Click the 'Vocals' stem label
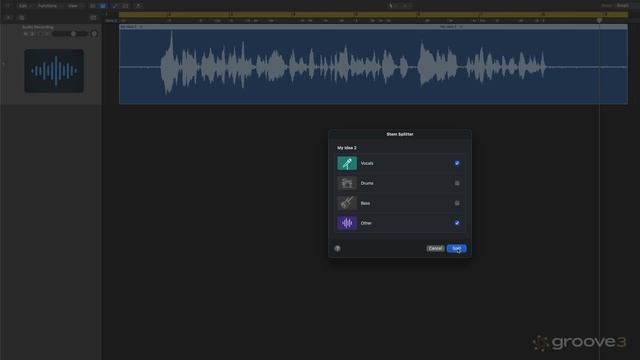 (x=367, y=163)
